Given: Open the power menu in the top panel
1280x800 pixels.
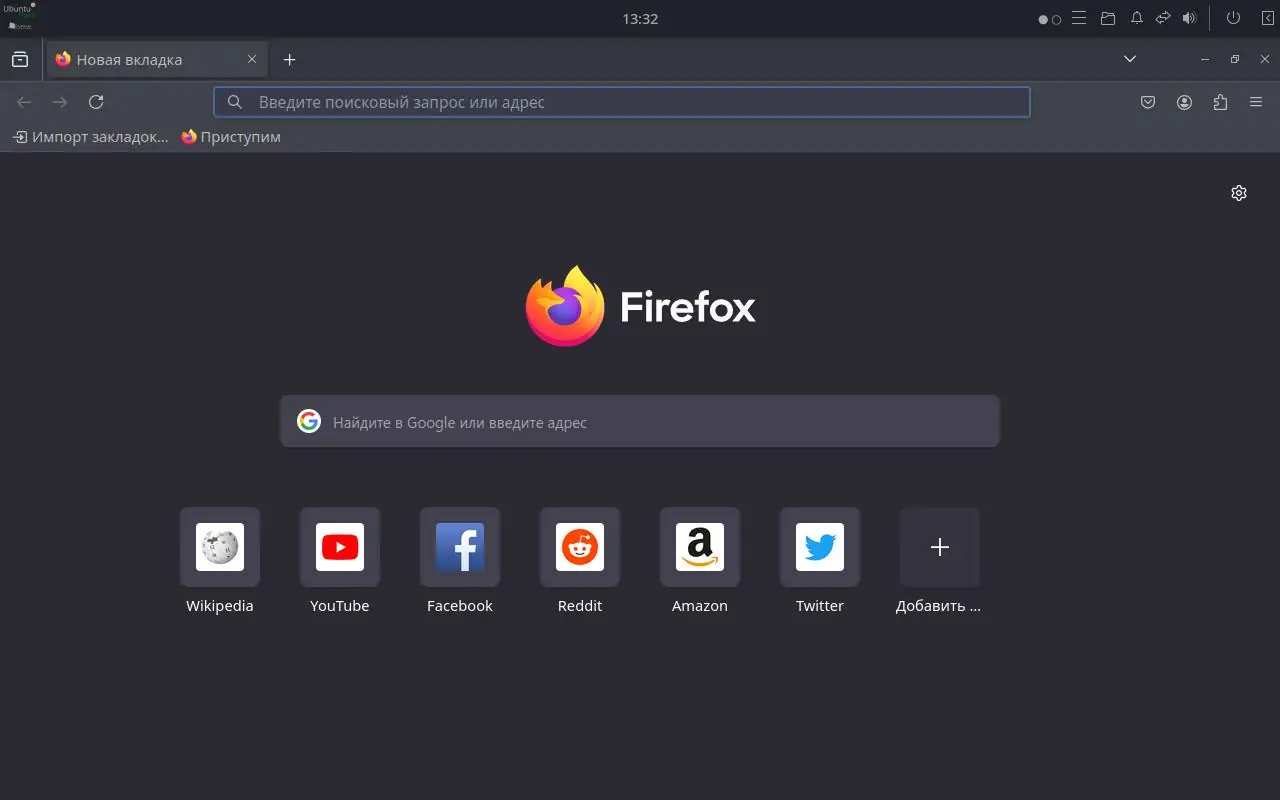Looking at the screenshot, I should click(1233, 18).
